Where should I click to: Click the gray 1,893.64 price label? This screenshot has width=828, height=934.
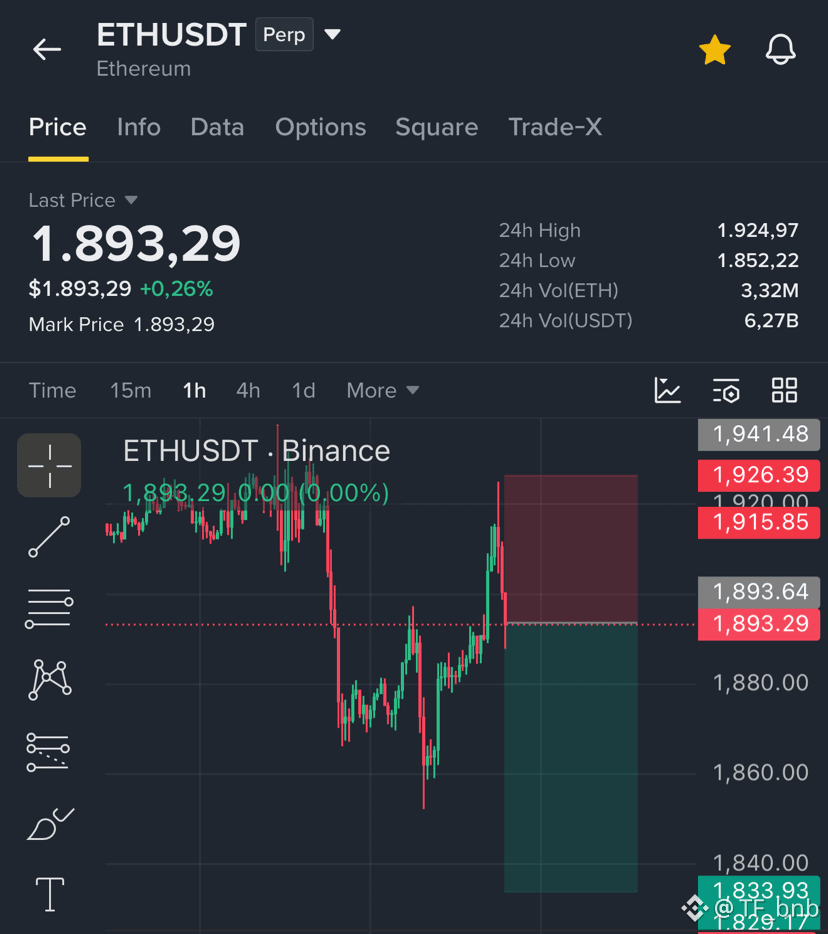coord(759,592)
